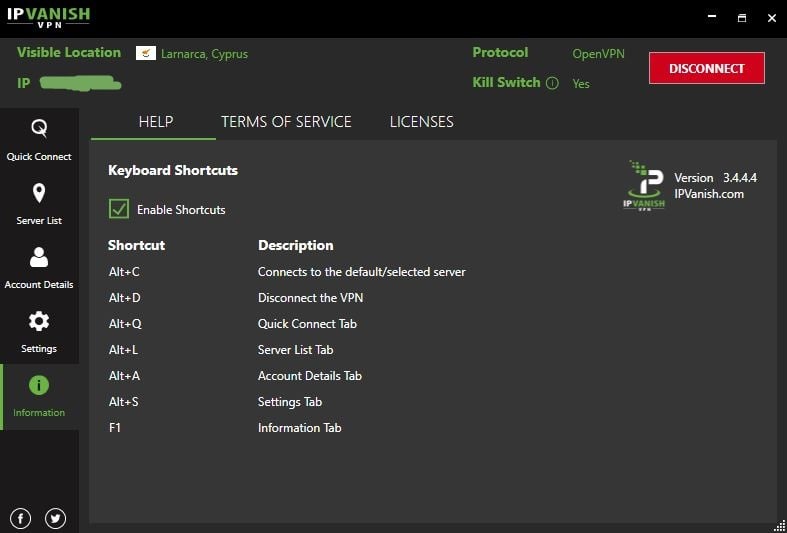Click the Alt+Q shortcut entry
787x533 pixels.
(125, 324)
